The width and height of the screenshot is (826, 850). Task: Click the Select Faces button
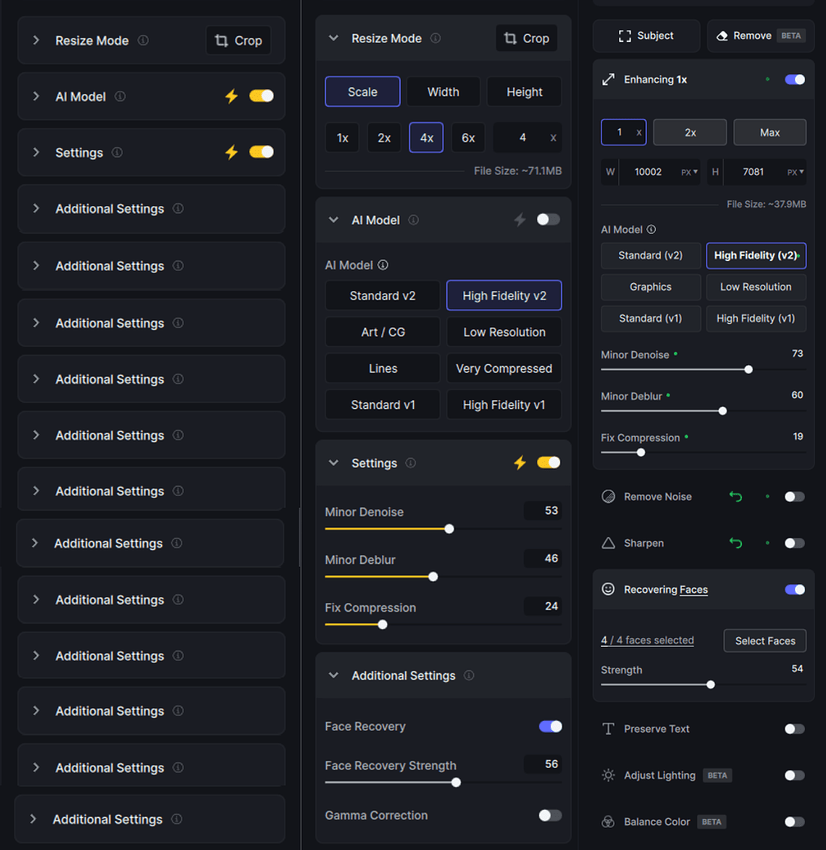[x=764, y=640]
